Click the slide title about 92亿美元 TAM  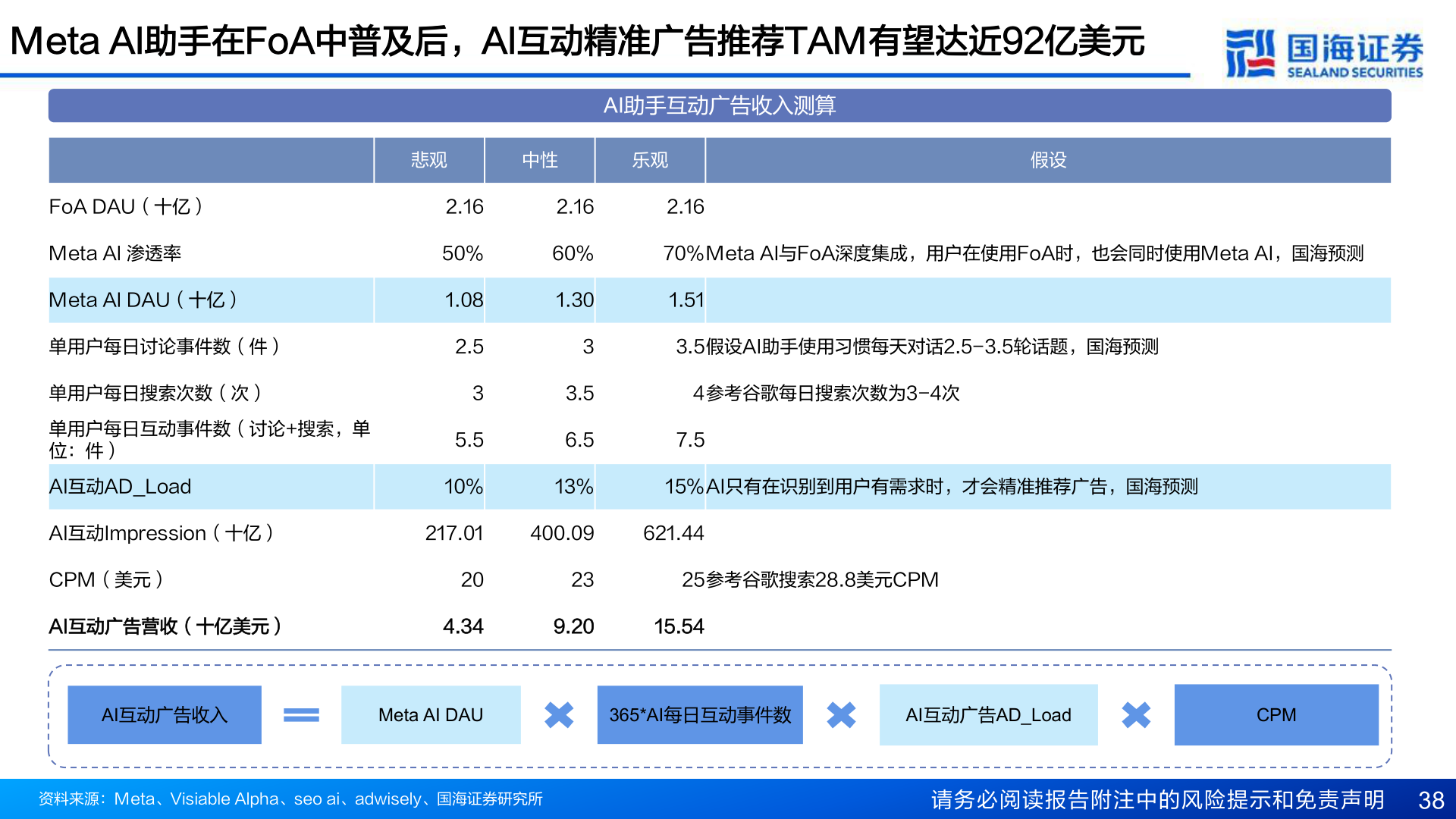coord(577,41)
